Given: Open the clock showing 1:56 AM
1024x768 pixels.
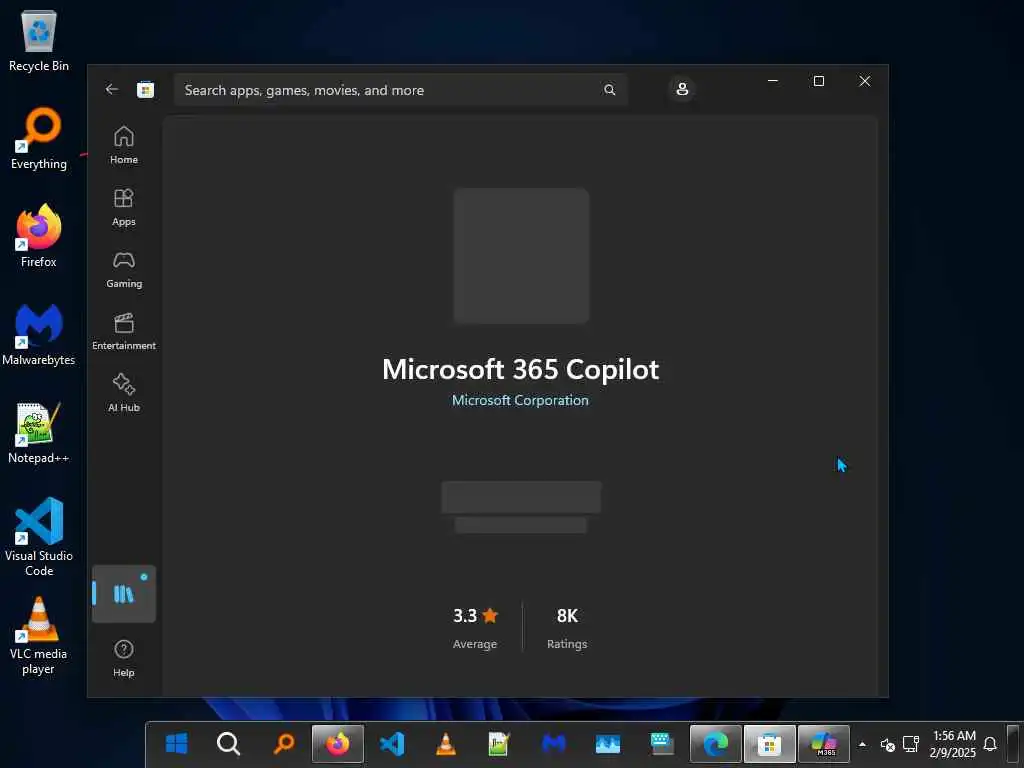Looking at the screenshot, I should (953, 744).
